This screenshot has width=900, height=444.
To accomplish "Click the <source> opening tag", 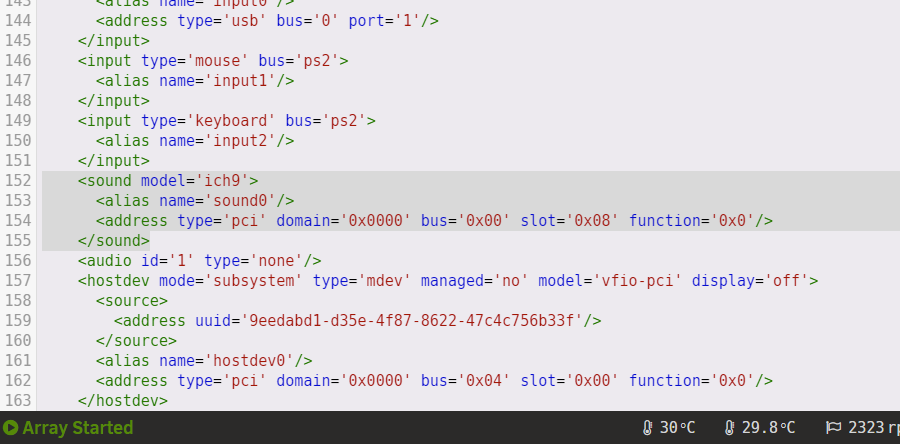I will [132, 301].
